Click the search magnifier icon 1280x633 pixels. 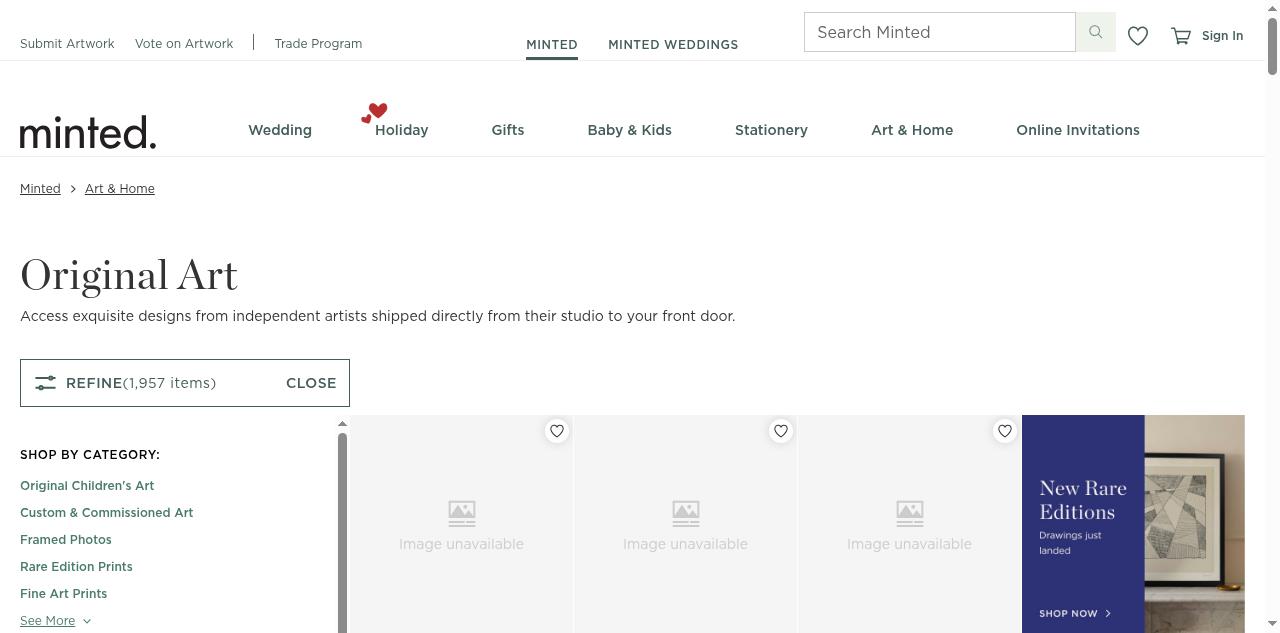coord(1095,32)
